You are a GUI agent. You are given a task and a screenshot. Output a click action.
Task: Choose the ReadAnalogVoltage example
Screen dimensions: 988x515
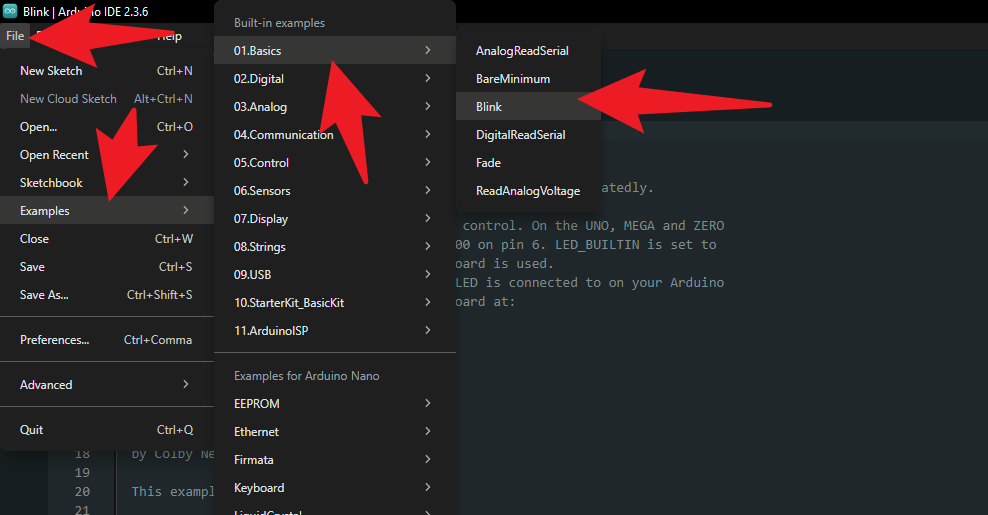tap(528, 190)
